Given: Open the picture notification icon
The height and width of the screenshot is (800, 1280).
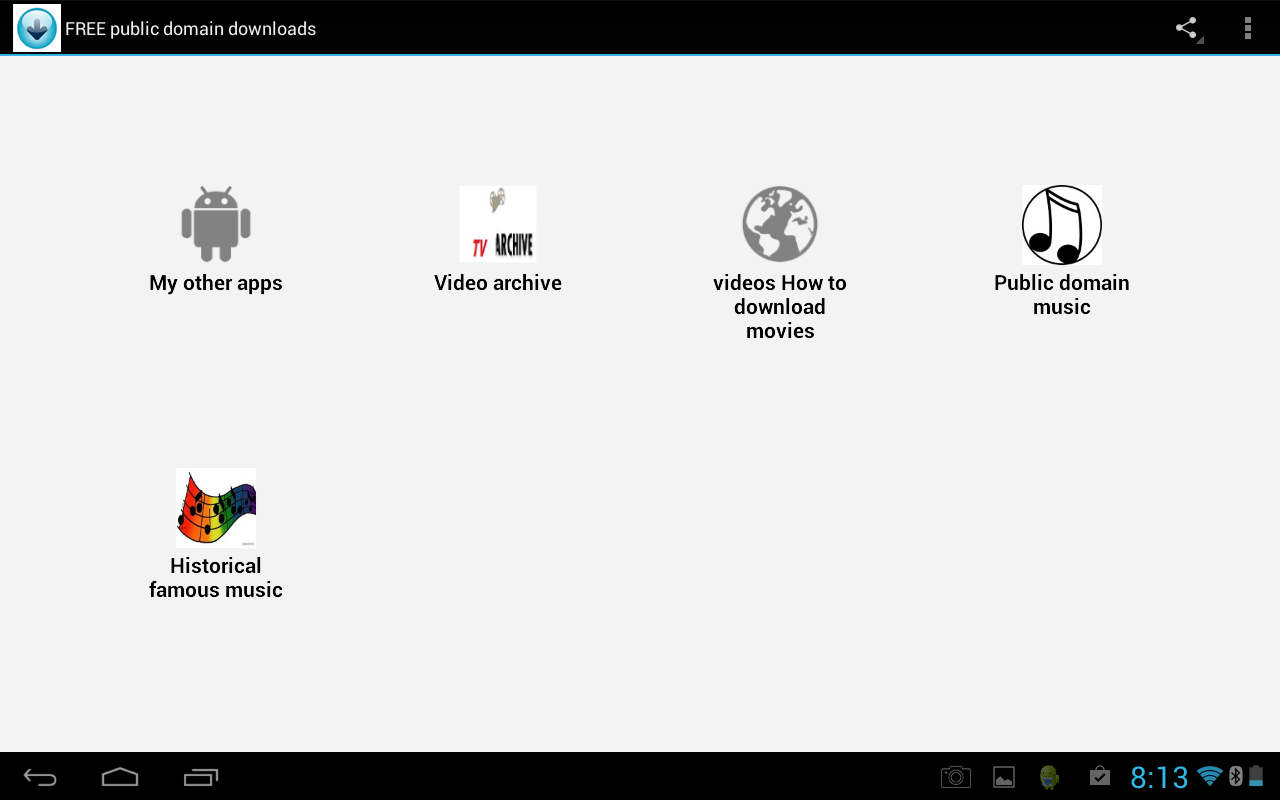Looking at the screenshot, I should click(x=1004, y=777).
